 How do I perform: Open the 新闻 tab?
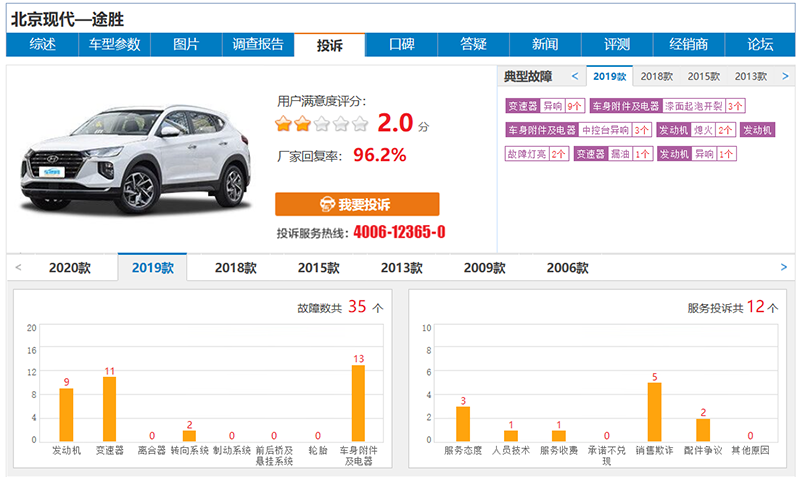click(545, 45)
